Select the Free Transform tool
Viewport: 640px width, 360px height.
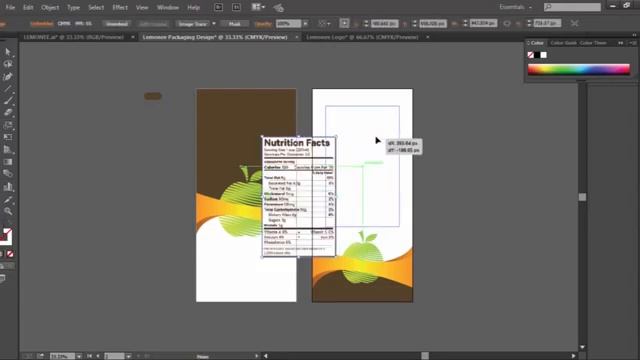point(8,137)
